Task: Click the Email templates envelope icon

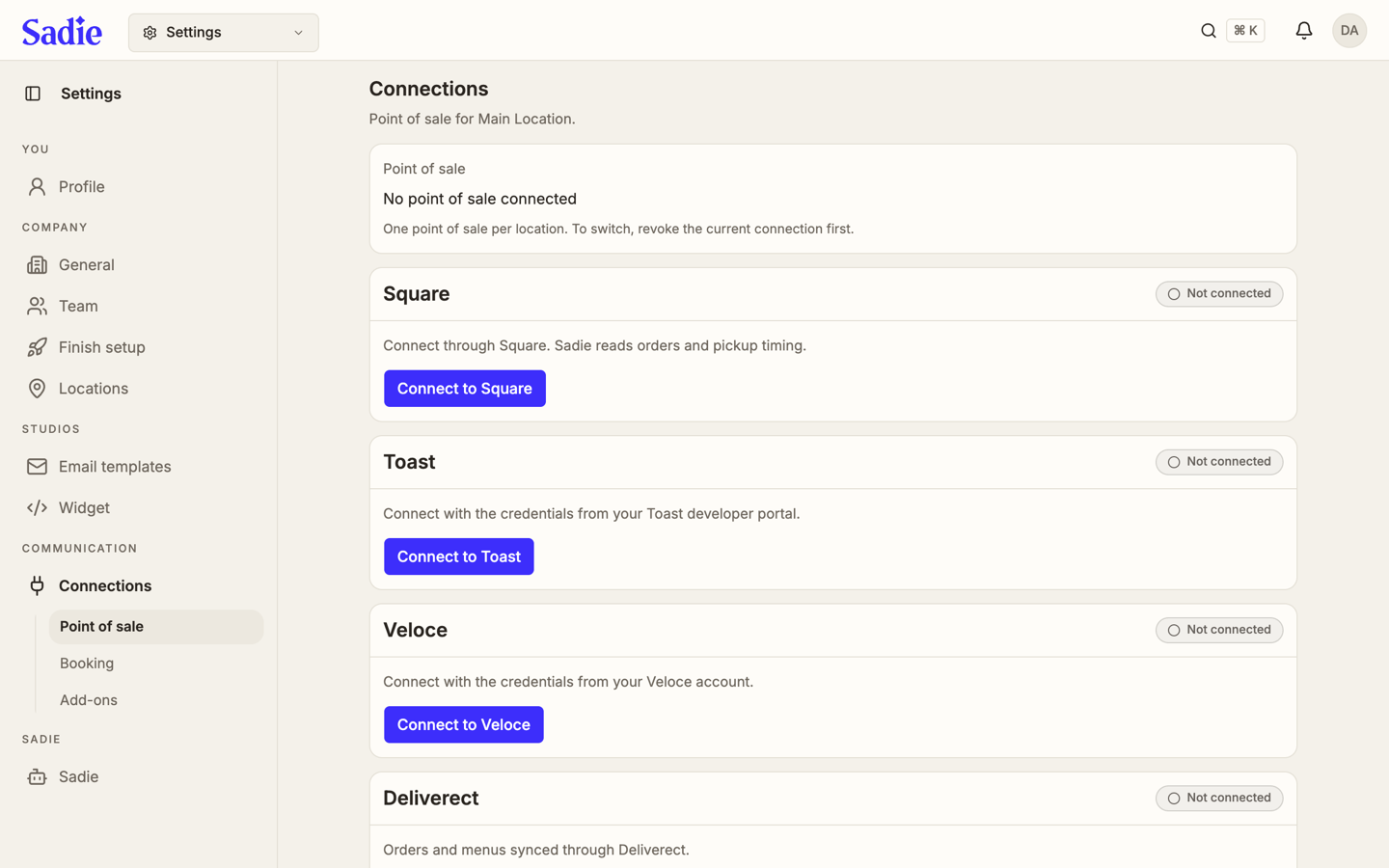Action: (x=37, y=467)
